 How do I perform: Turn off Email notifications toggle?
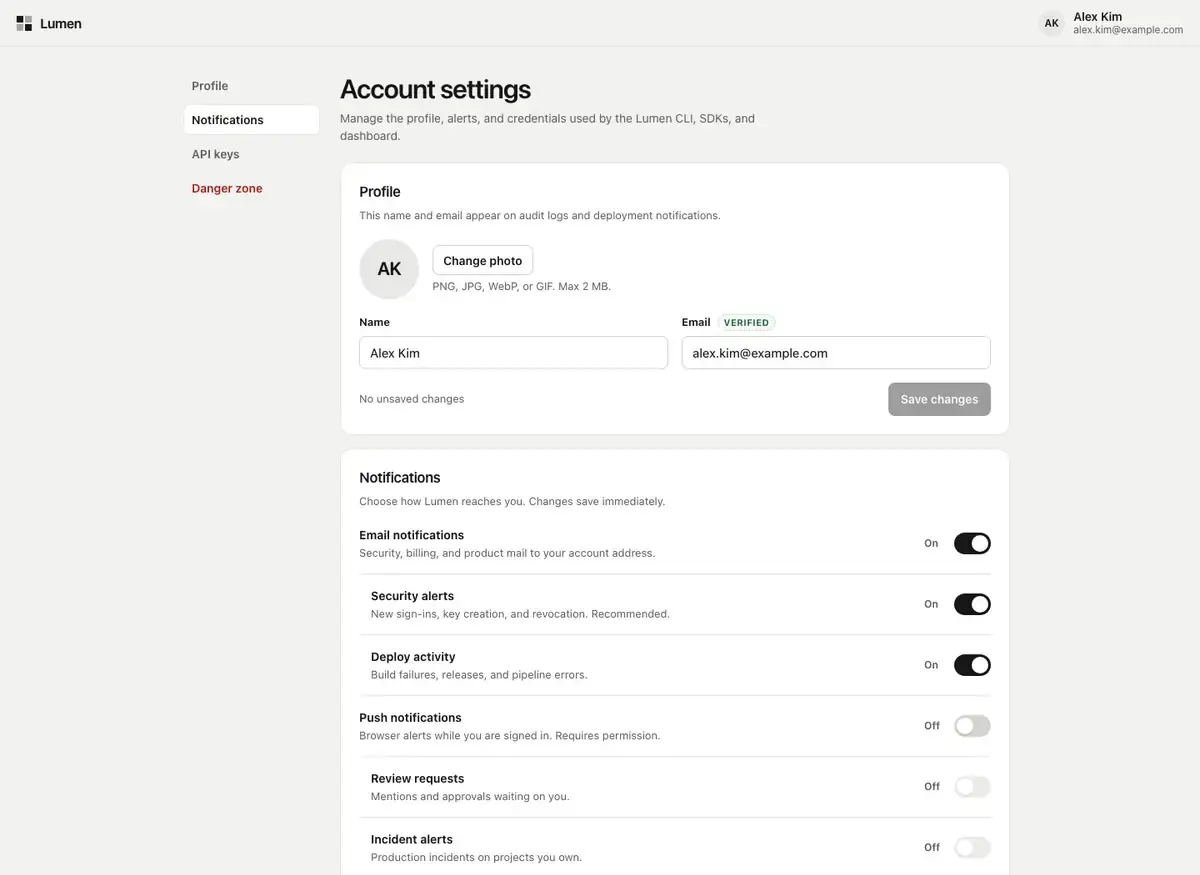972,543
